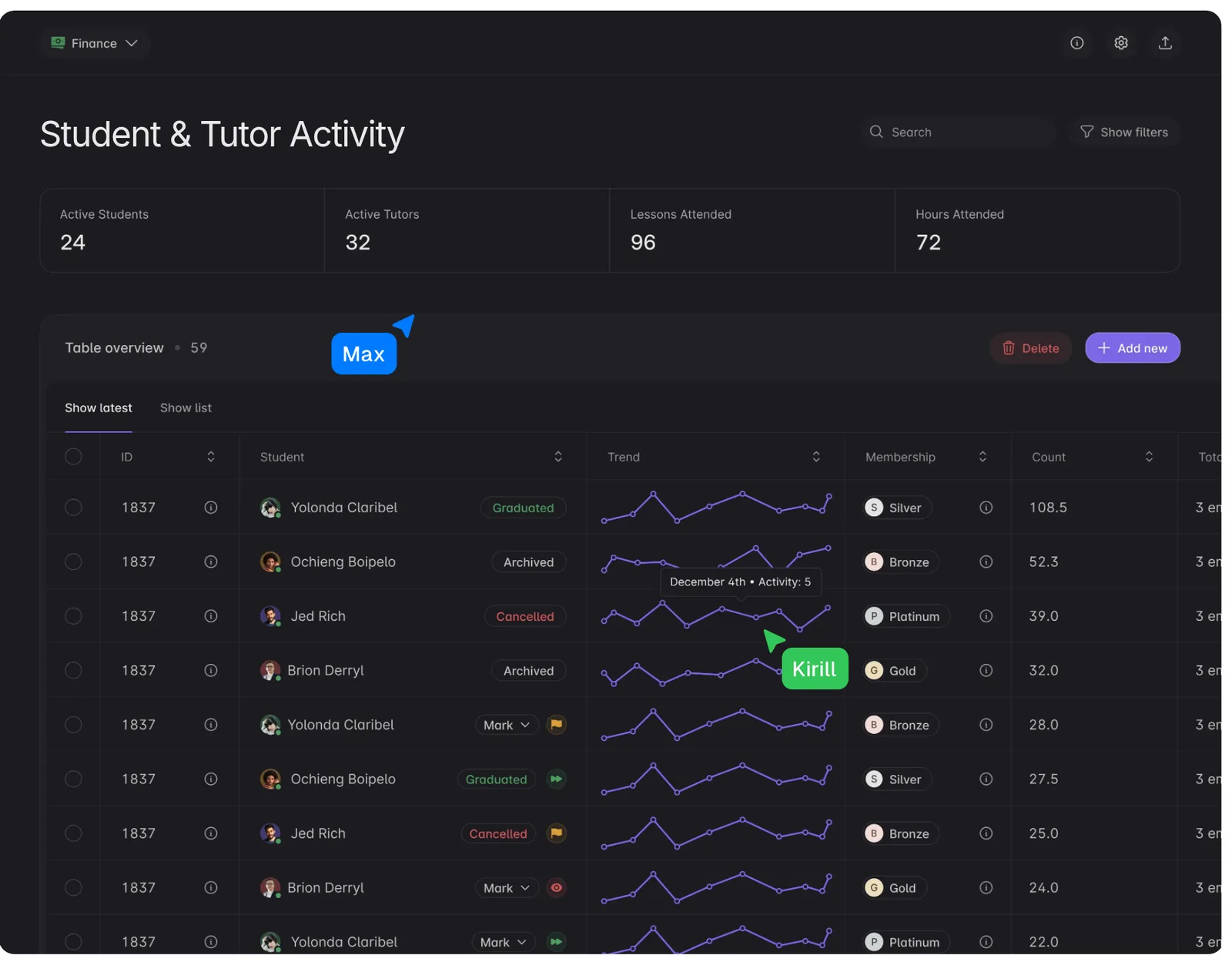1232x962 pixels.
Task: Click Cancelled tag in Jed Rich 39.0 row
Action: pyautogui.click(x=525, y=616)
